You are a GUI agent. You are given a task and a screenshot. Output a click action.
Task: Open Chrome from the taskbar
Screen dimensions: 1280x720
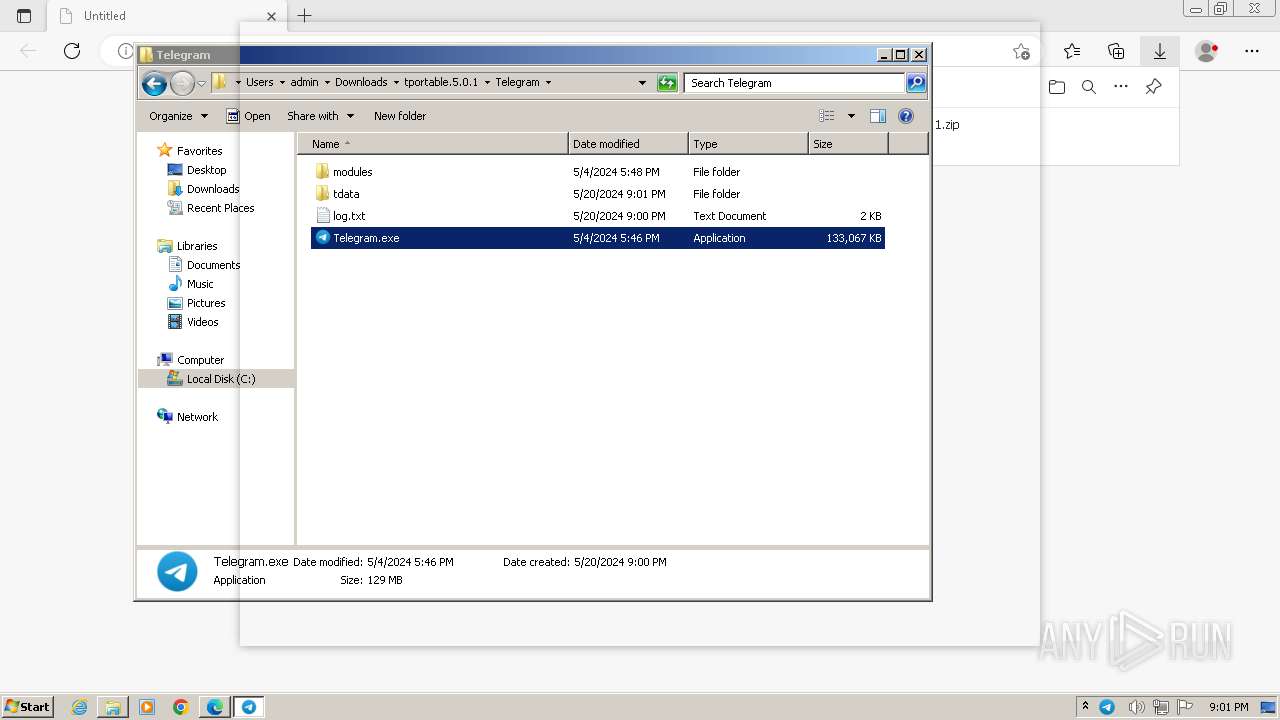180,707
